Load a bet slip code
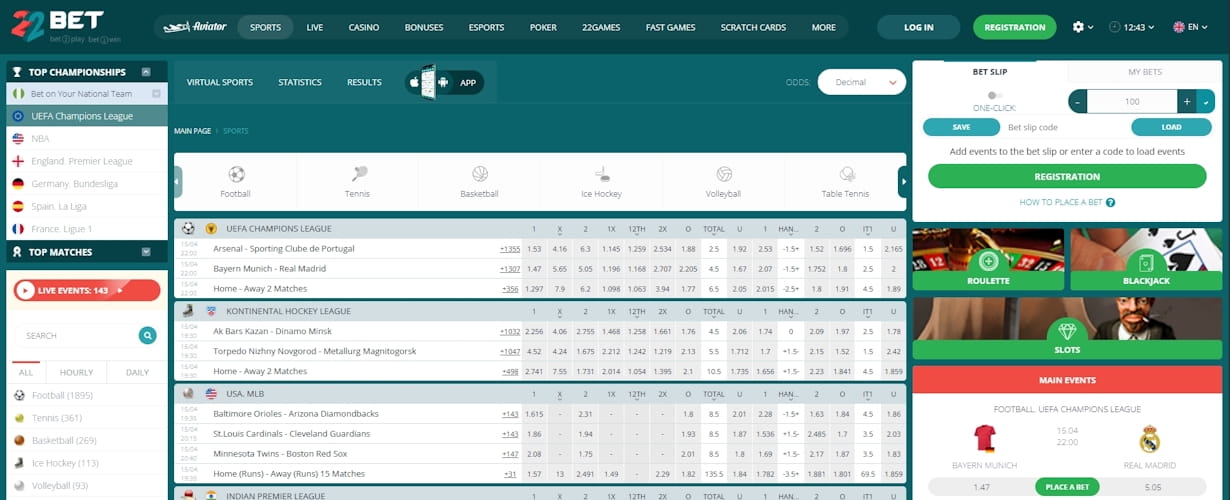Screen dimensions: 1230x500 [1171, 127]
